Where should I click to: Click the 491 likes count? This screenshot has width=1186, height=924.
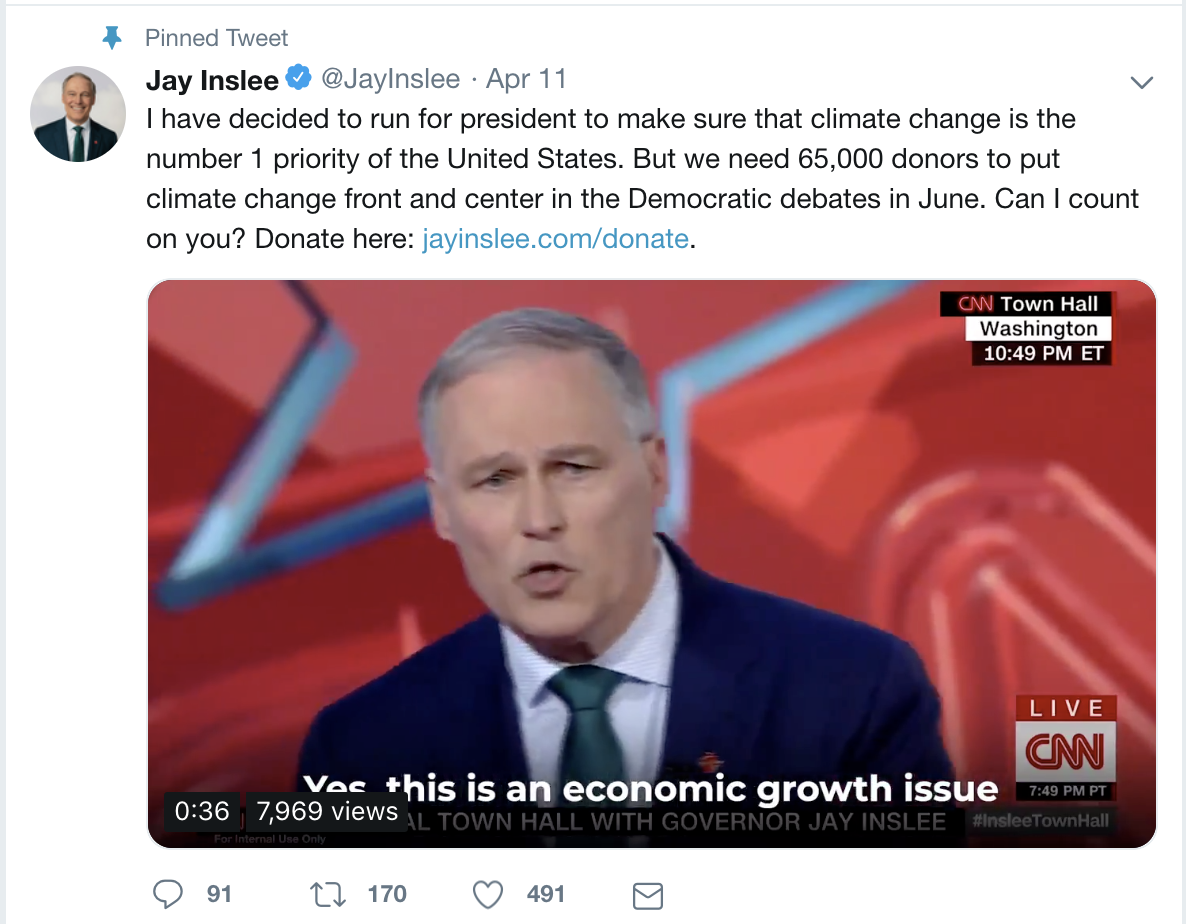546,893
